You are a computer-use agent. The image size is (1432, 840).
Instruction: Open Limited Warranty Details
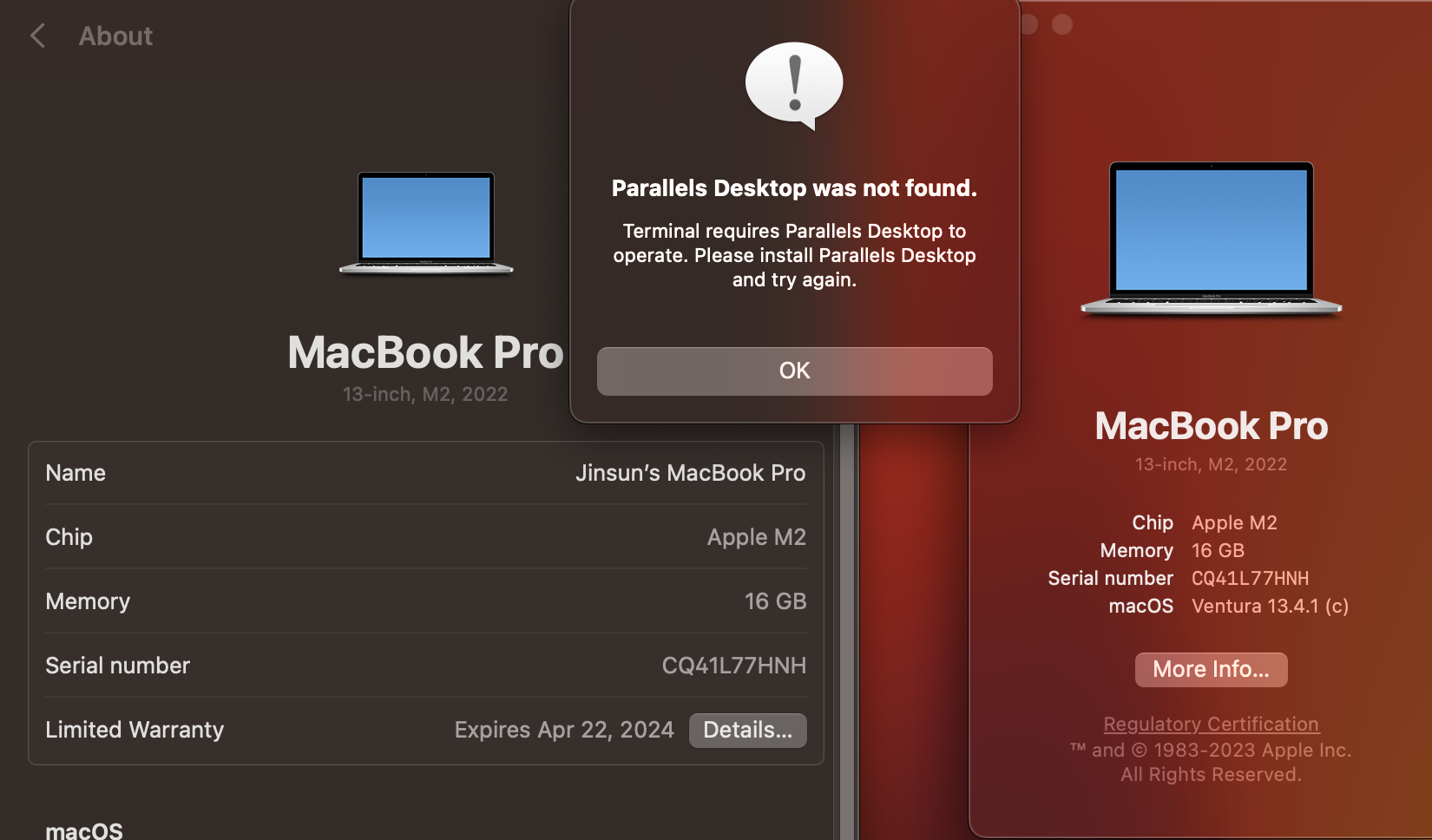(x=747, y=730)
